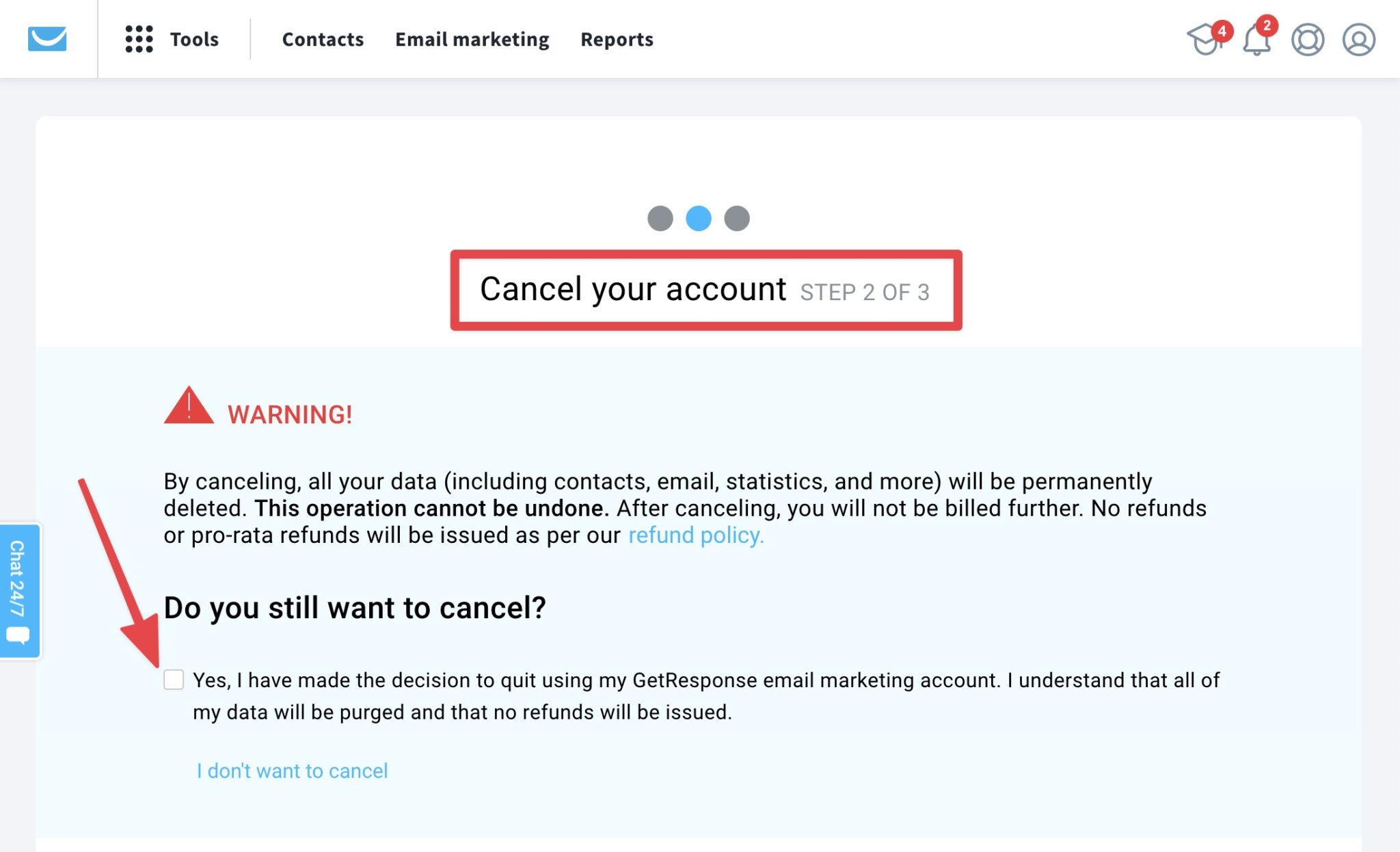The width and height of the screenshot is (1400, 852).
Task: Open the help and support icon
Action: [x=1307, y=39]
